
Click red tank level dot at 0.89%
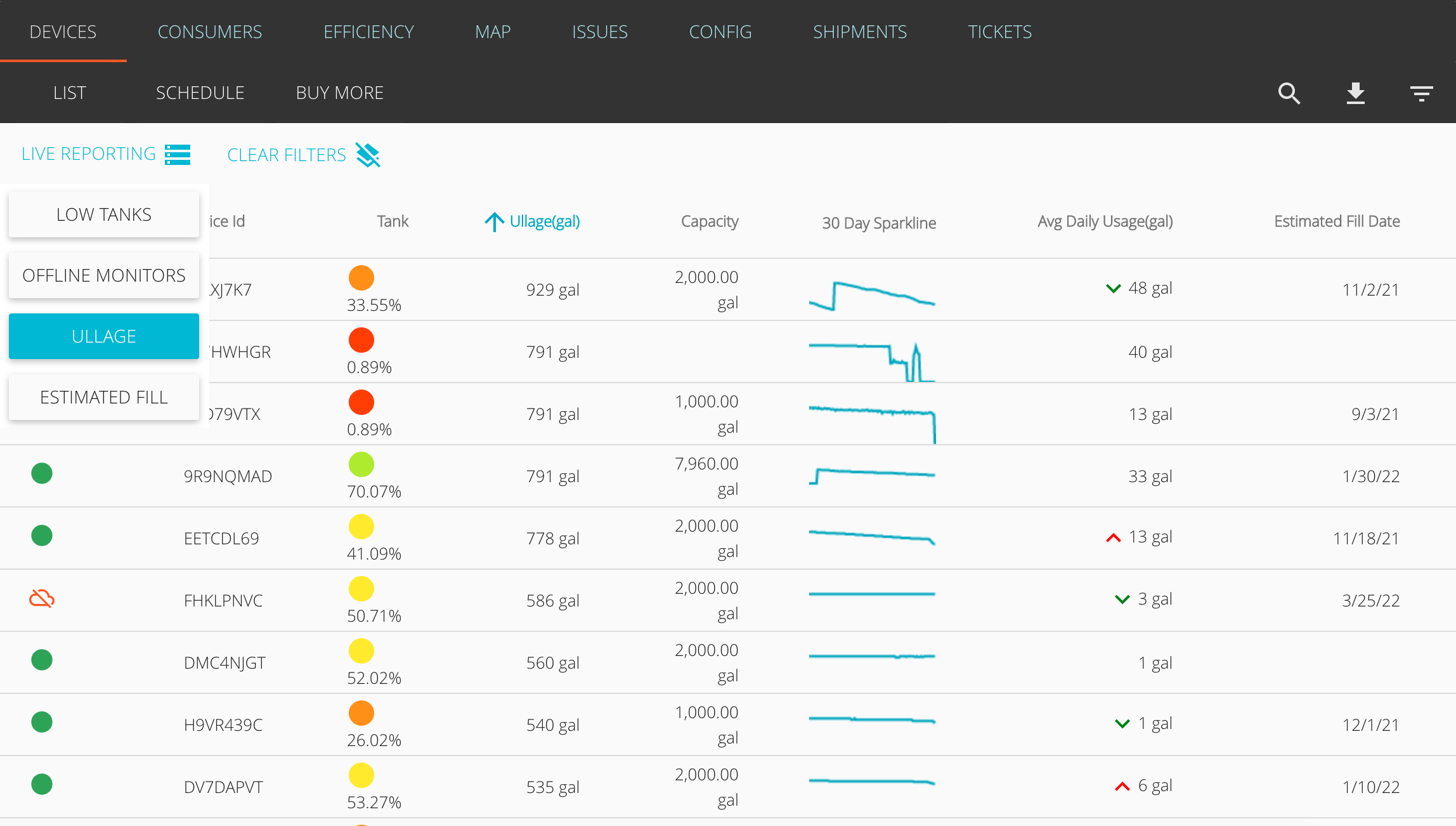pyautogui.click(x=361, y=340)
